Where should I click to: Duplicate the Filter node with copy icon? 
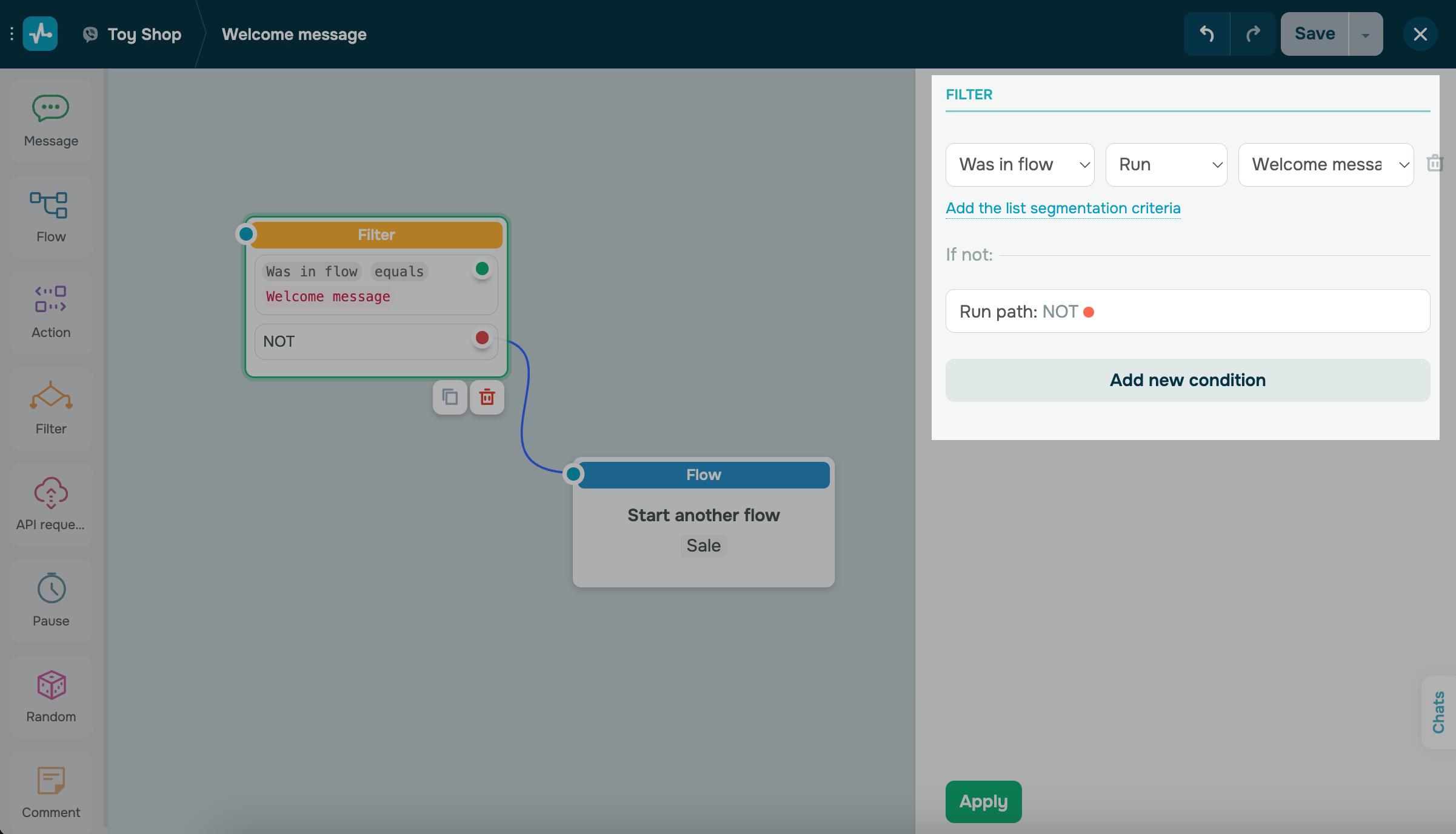(x=450, y=398)
